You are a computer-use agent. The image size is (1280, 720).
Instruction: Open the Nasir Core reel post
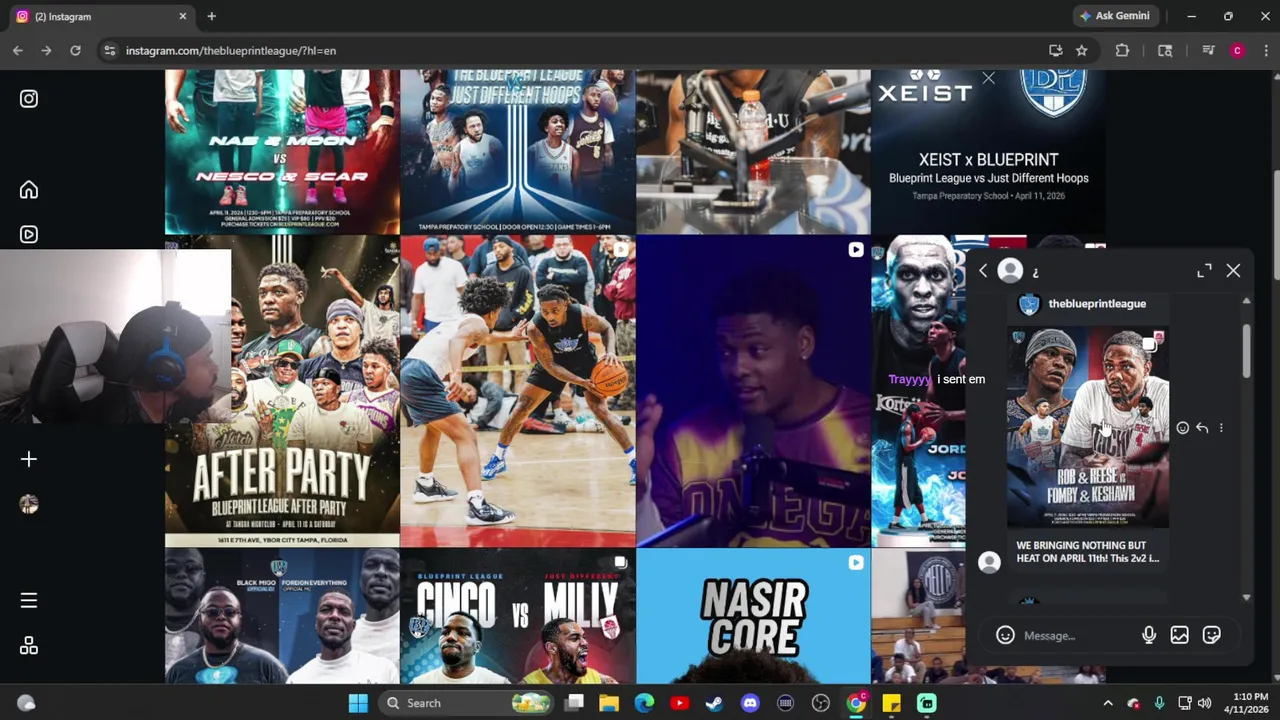coord(753,617)
